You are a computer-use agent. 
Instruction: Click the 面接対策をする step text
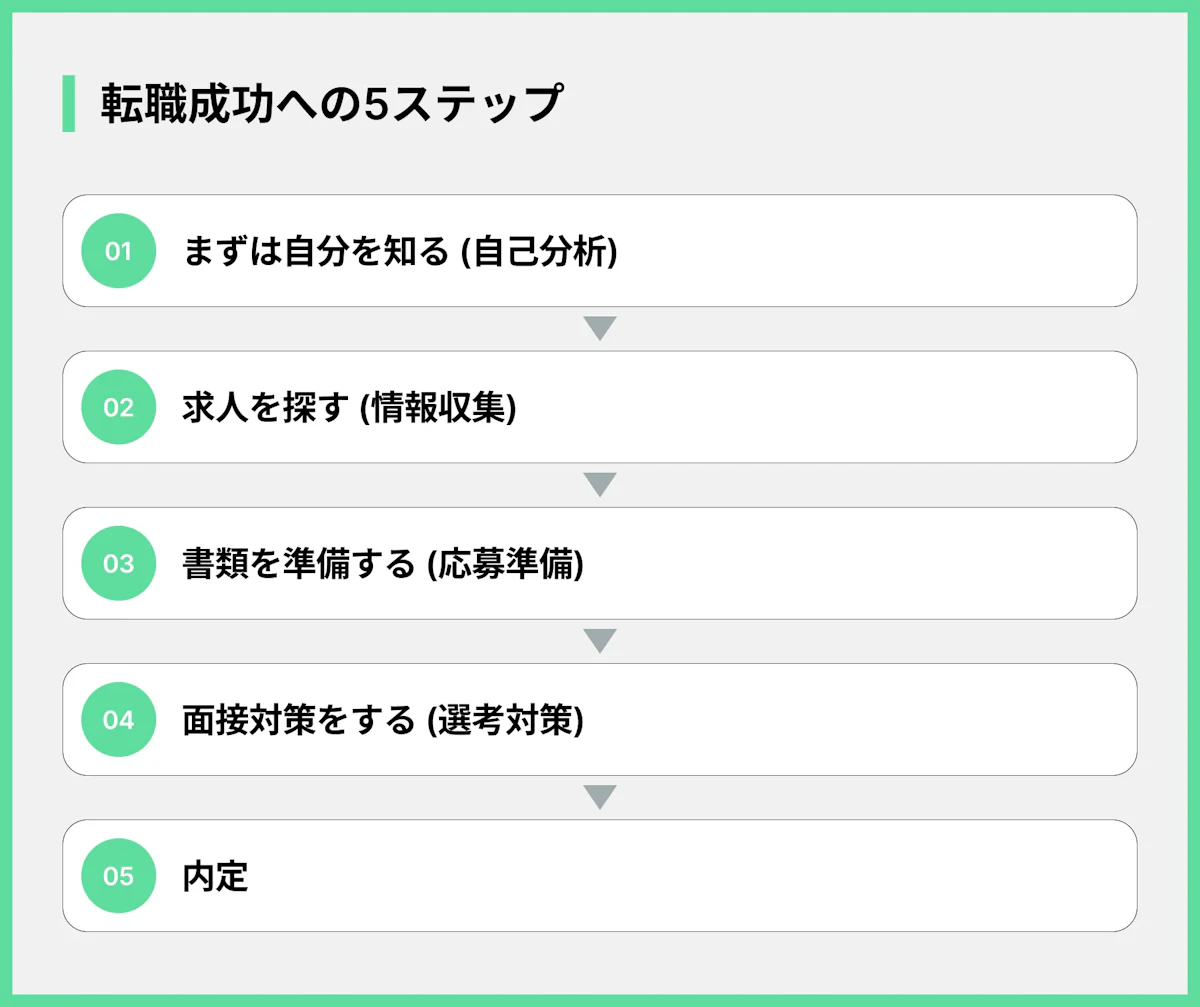298,720
